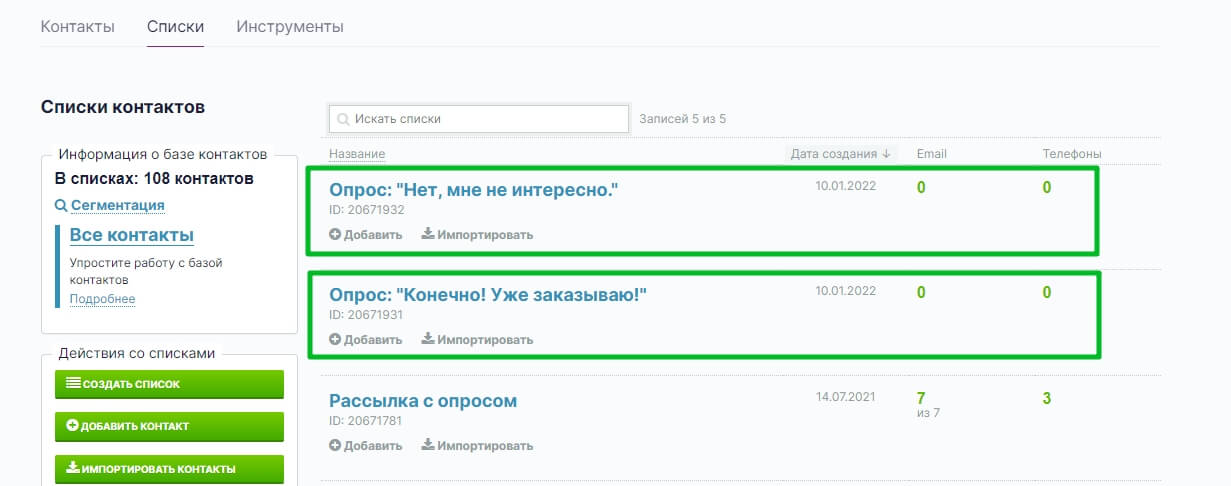Click plus icon in 'Конечно! Уже заказываю!' row
This screenshot has width=1231, height=486.
(x=335, y=340)
